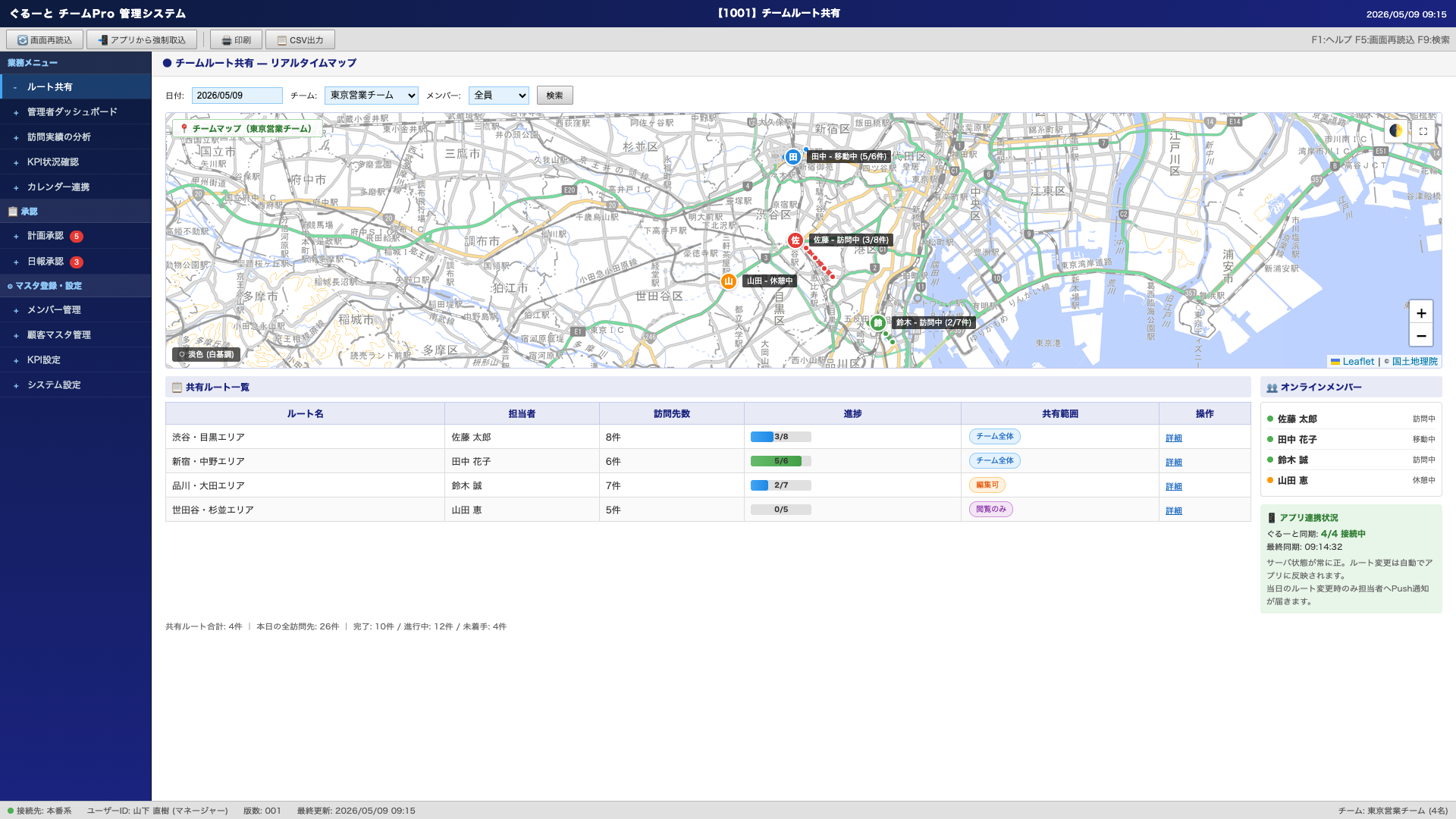Click 鈴木 green map marker
1456x819 pixels.
pos(878,323)
